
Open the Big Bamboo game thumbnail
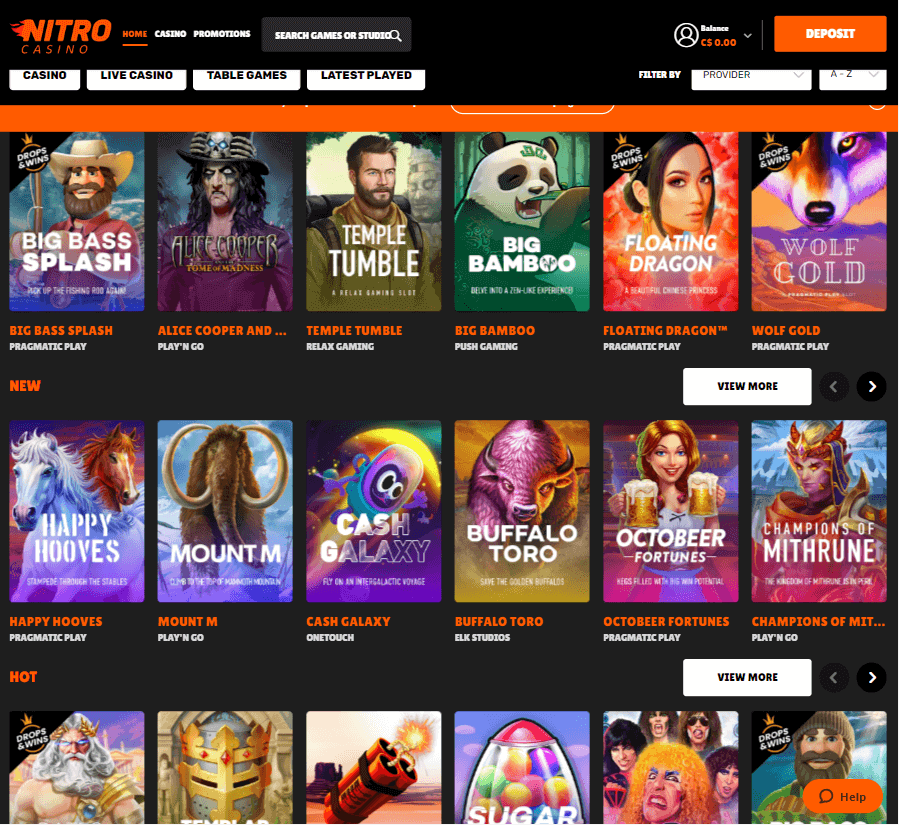(x=522, y=221)
